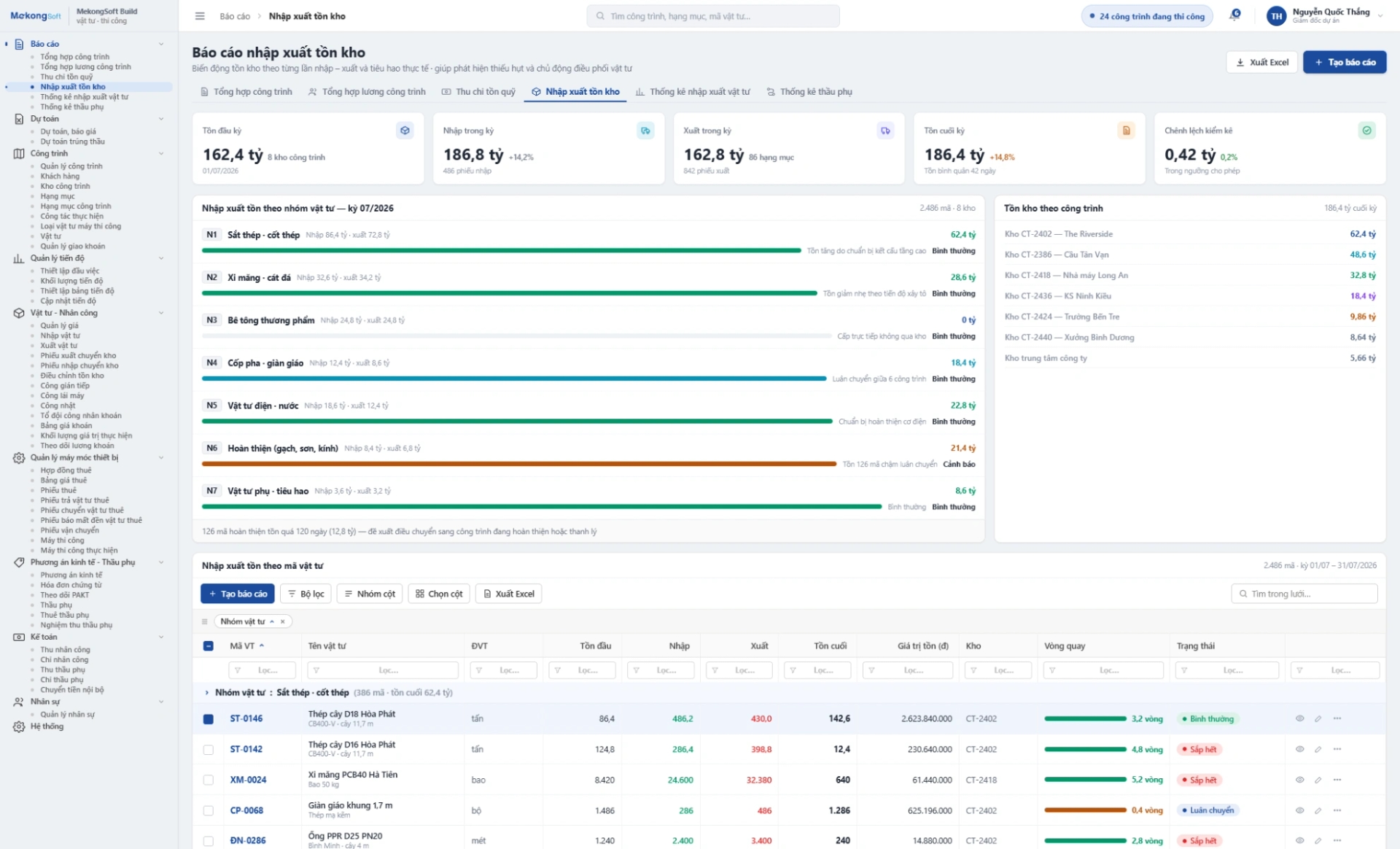Edit row ST-0146 with pencil icon
This screenshot has height=849, width=1400.
tap(1318, 719)
